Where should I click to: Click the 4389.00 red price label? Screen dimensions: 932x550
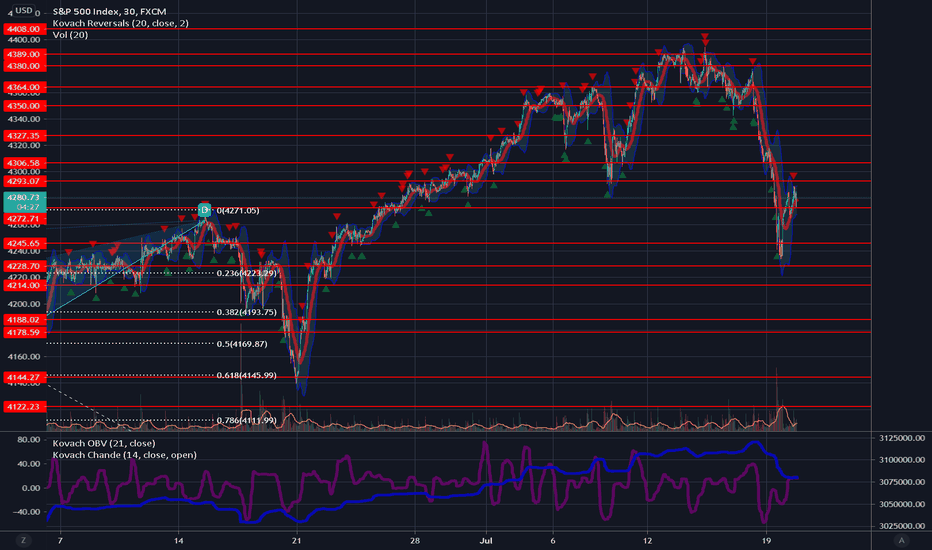pos(24,54)
